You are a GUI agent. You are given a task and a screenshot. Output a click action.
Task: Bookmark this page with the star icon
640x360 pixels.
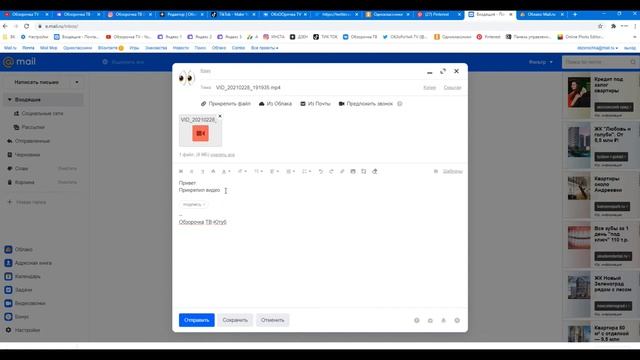pos(600,26)
